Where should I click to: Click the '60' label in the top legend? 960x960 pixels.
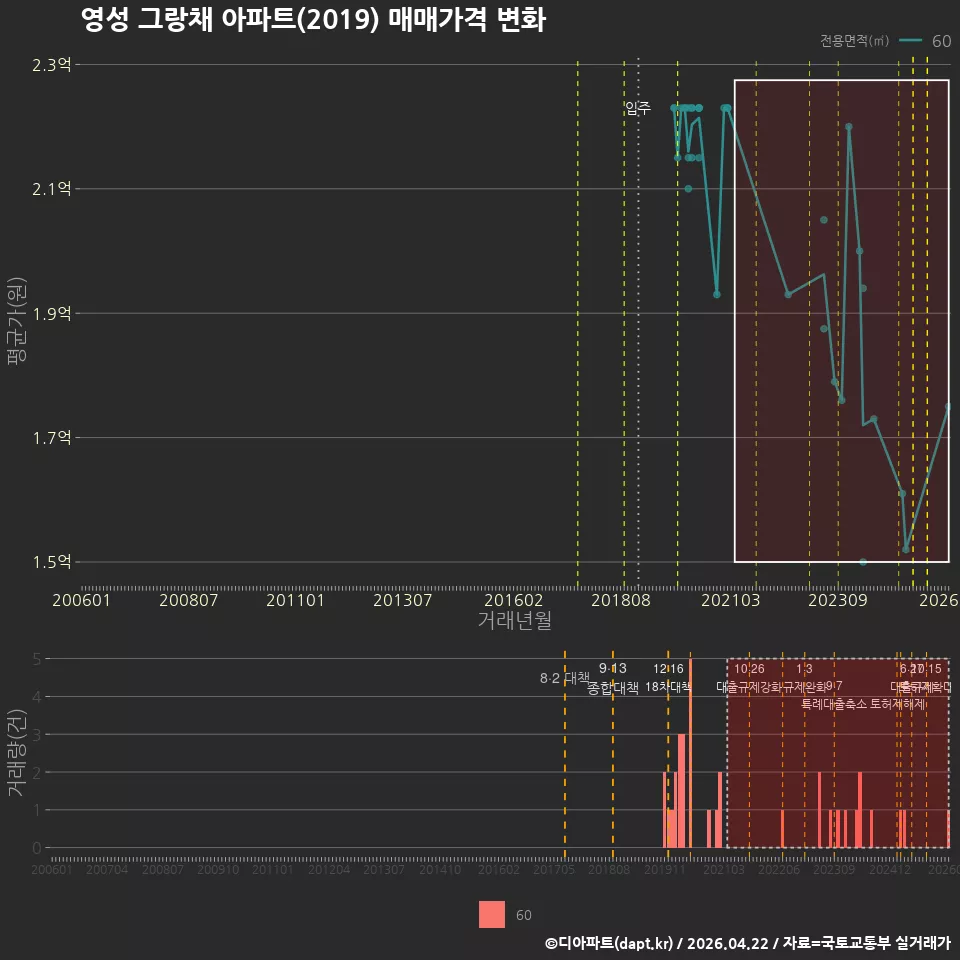(941, 41)
